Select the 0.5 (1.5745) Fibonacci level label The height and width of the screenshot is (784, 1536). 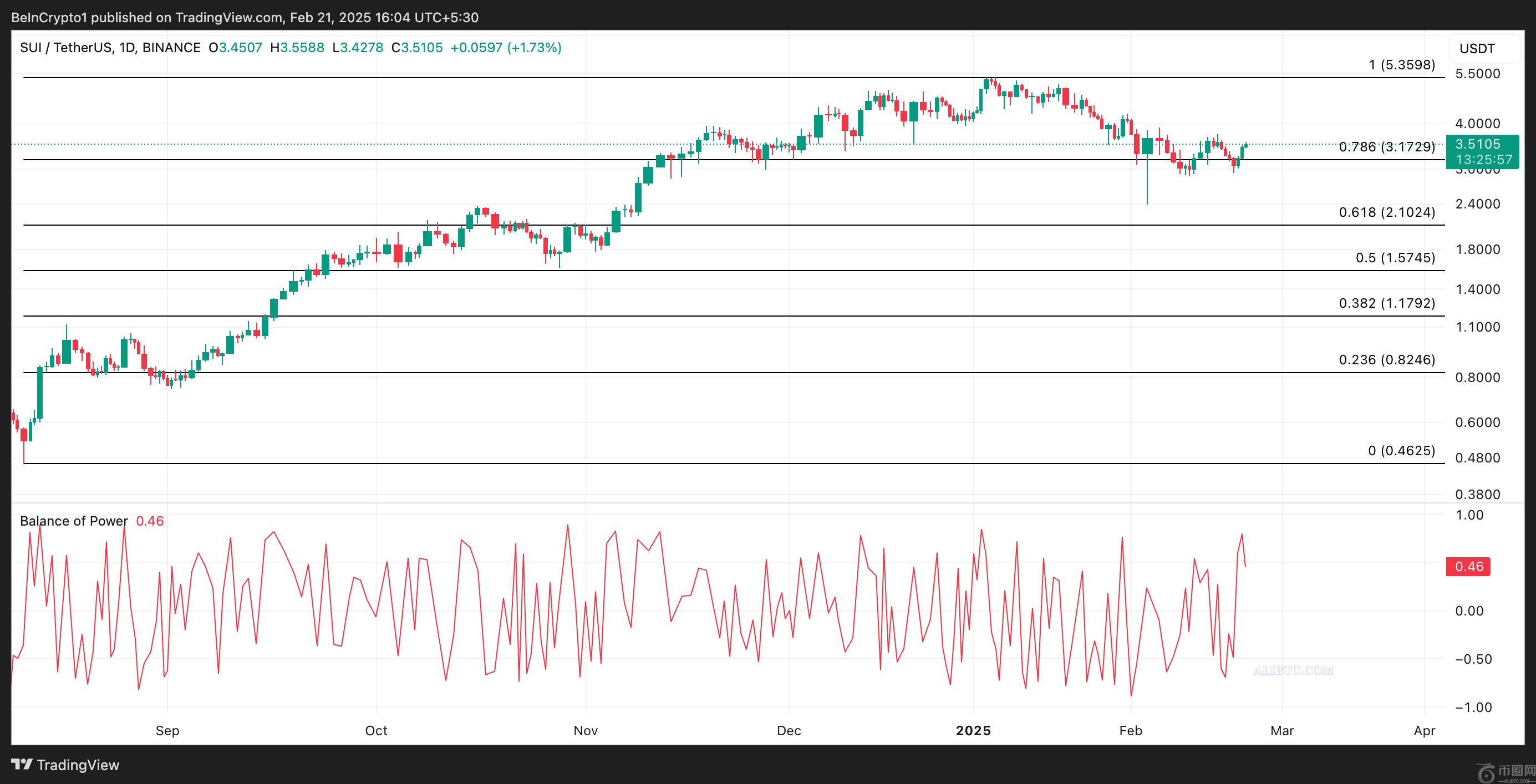[1395, 258]
